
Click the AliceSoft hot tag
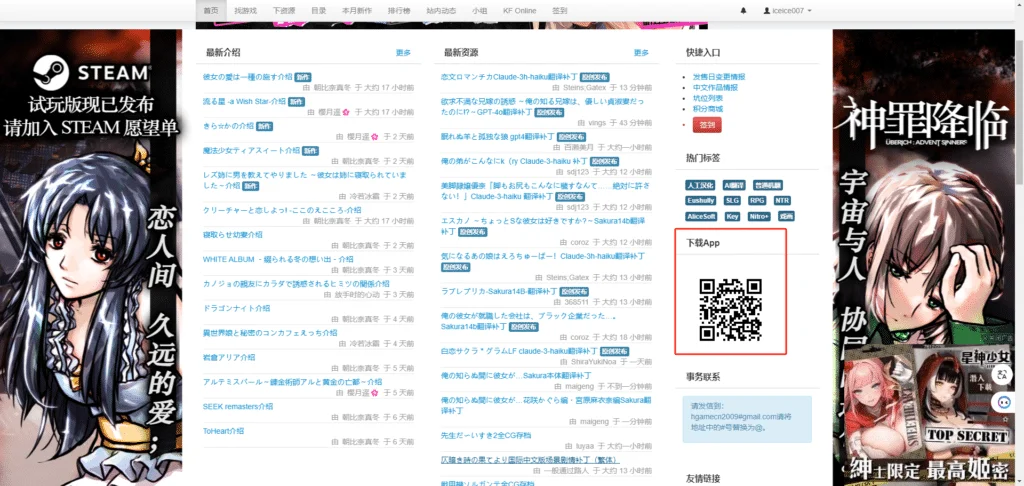702,215
